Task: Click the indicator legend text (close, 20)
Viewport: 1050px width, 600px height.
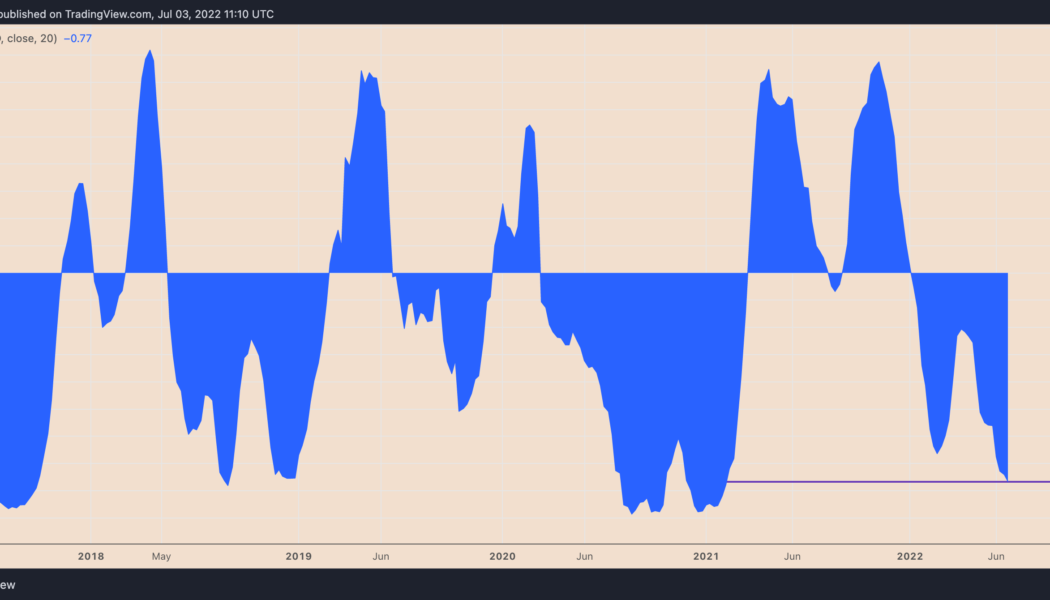Action: click(x=28, y=38)
